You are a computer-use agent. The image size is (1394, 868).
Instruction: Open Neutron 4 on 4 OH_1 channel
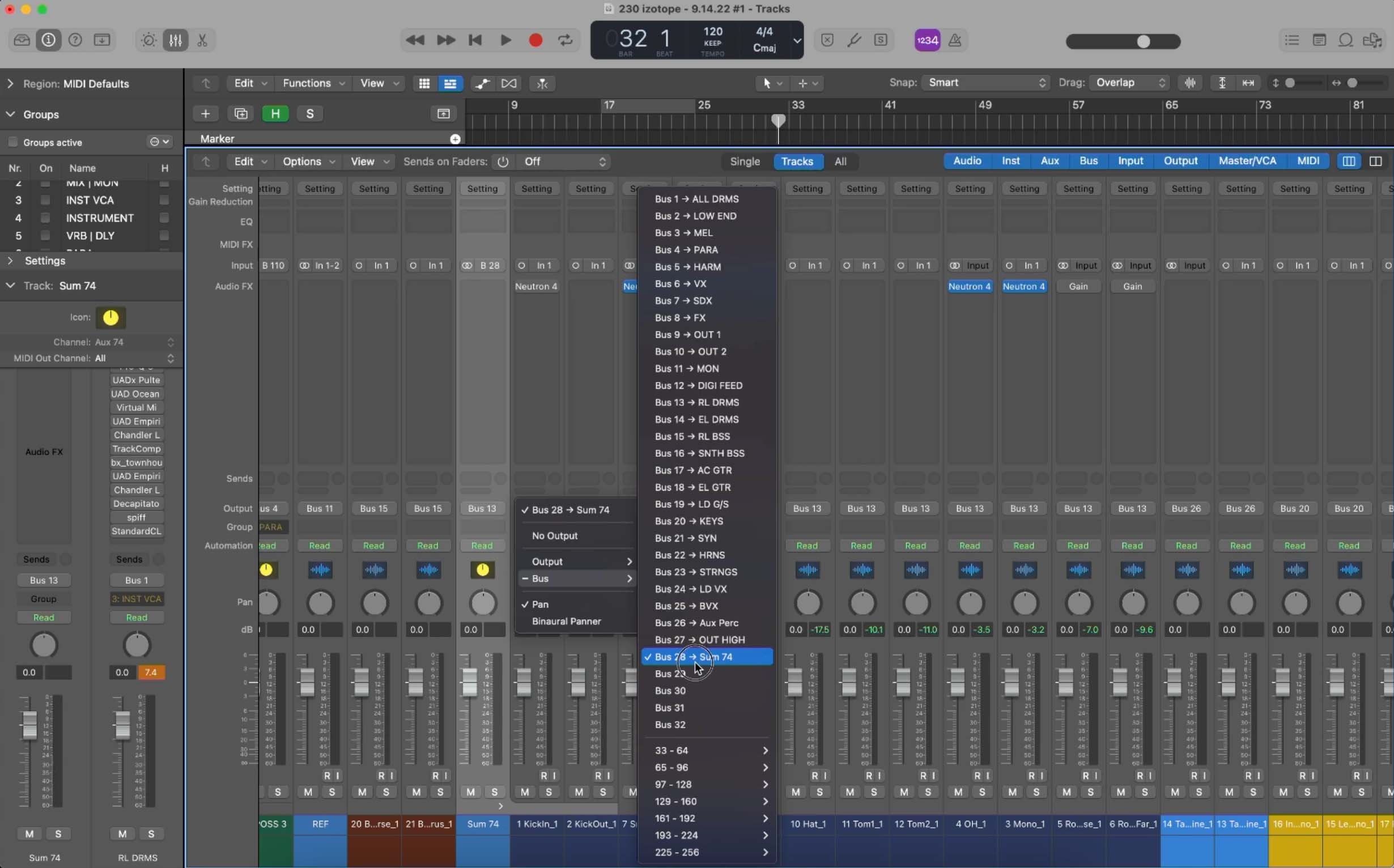pos(970,287)
